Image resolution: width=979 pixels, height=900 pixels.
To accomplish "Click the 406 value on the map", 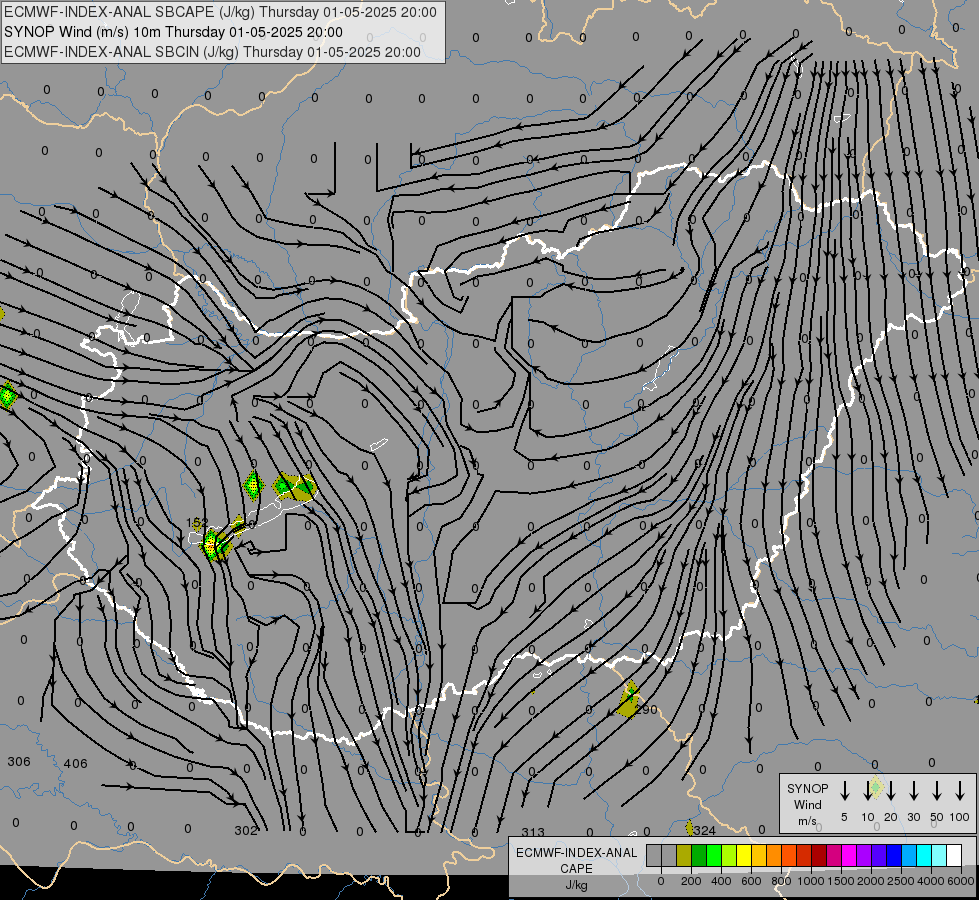I will [x=76, y=763].
